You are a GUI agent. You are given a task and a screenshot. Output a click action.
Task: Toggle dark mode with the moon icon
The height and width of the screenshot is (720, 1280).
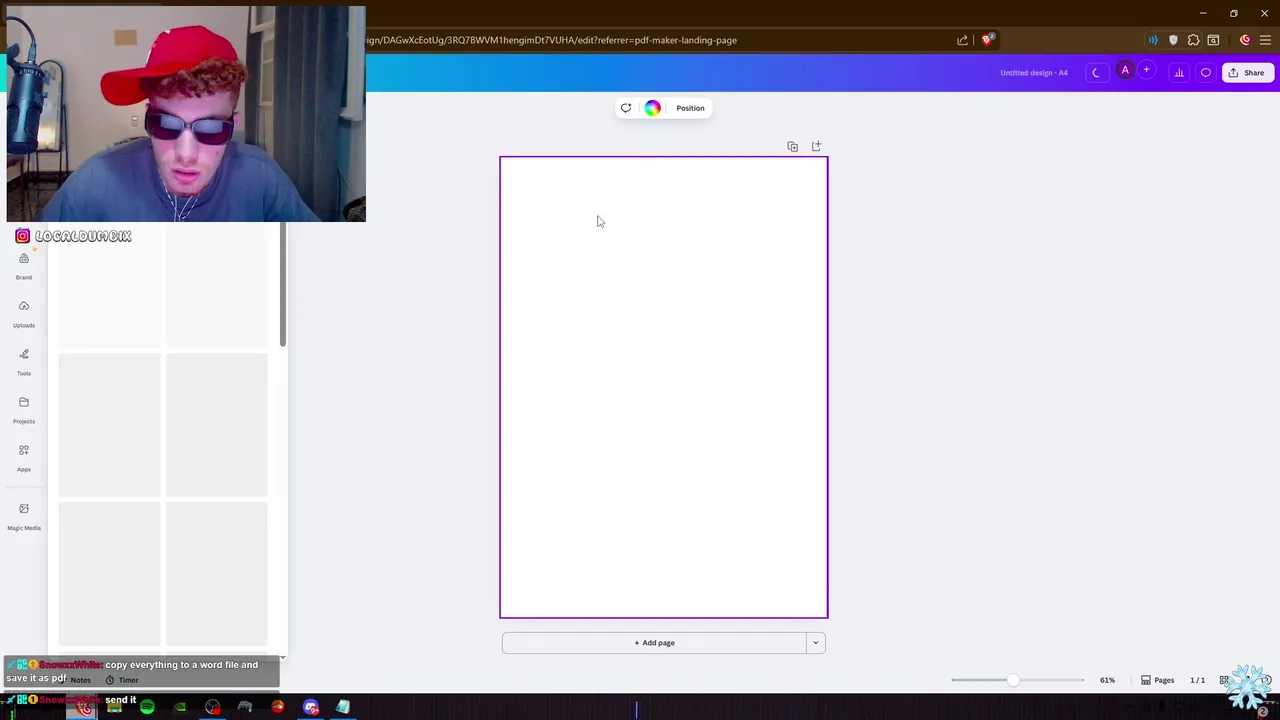click(1096, 73)
